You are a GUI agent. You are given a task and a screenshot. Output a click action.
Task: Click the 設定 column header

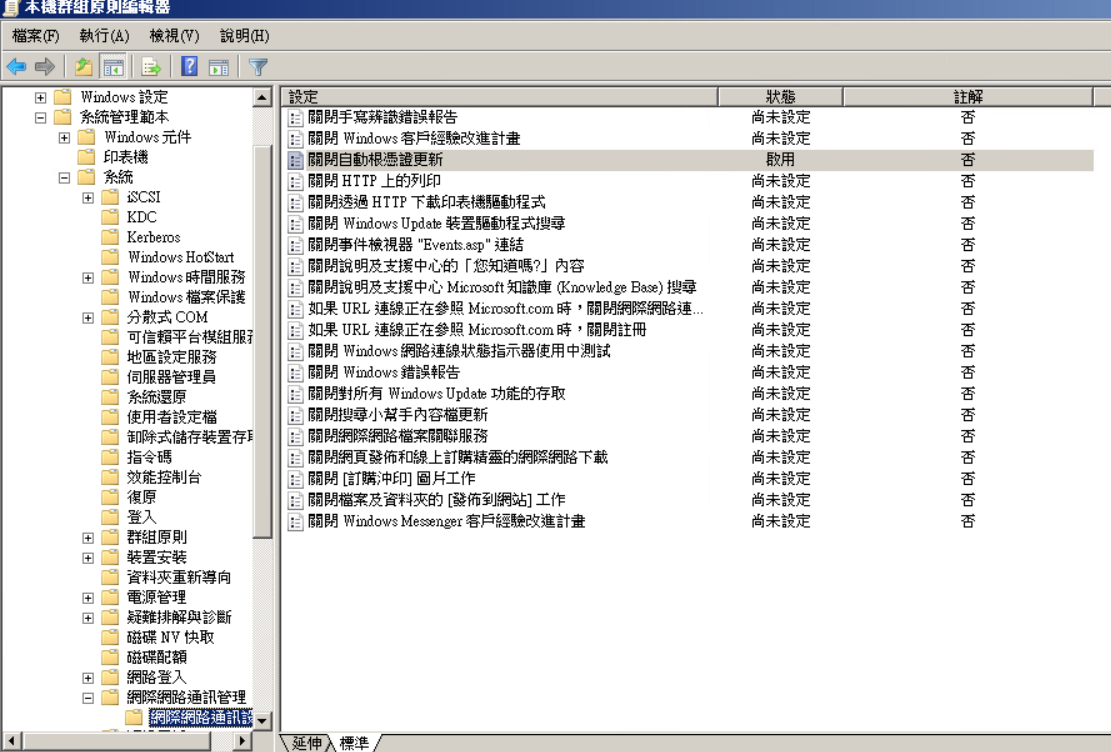(500, 97)
